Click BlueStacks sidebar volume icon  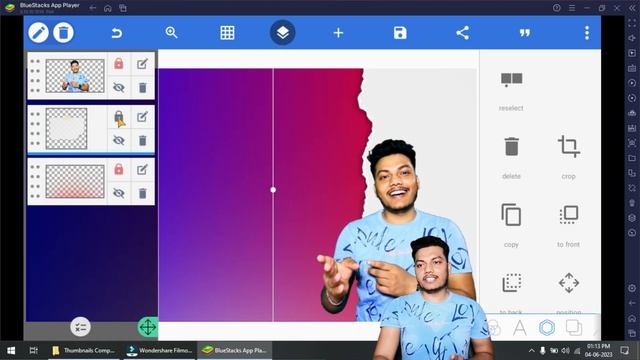(x=632, y=38)
